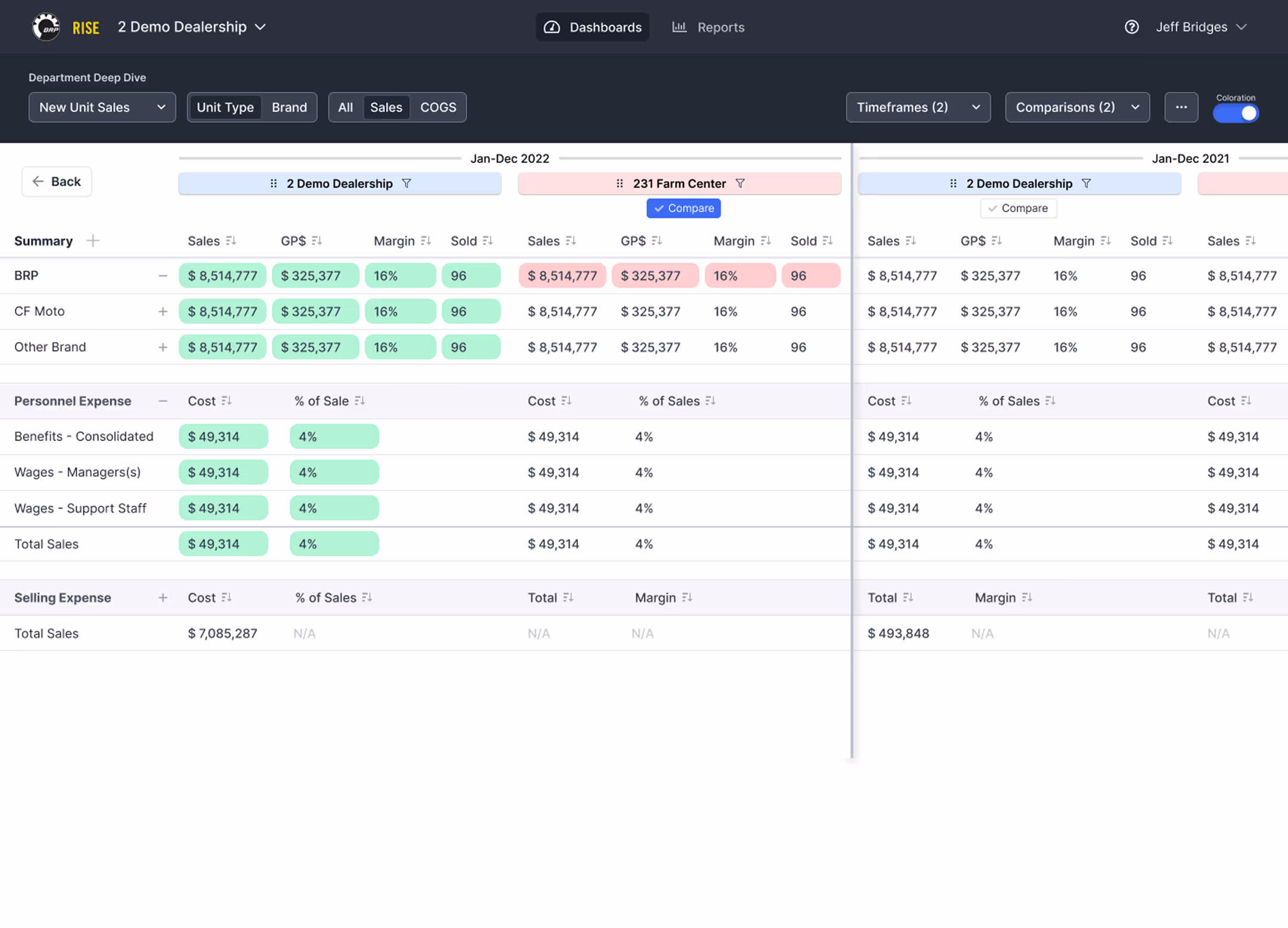
Task: Open the Jeff Bridges user menu
Action: (1201, 27)
